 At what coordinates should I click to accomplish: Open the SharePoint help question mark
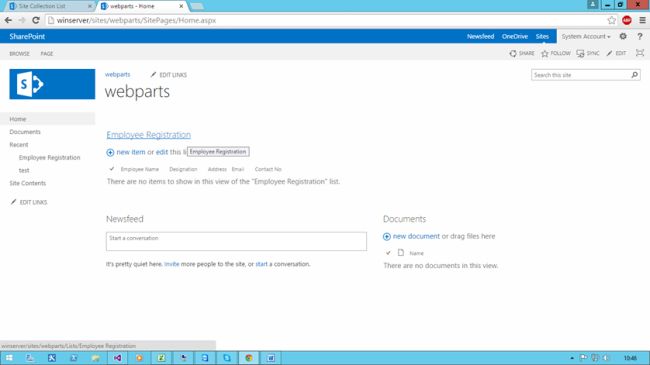(x=640, y=36)
